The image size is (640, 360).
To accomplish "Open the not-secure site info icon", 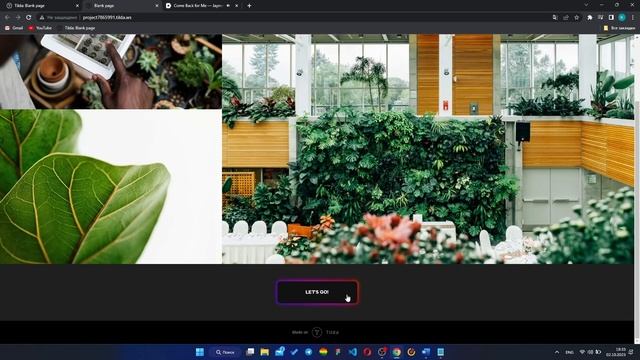I will [42, 18].
